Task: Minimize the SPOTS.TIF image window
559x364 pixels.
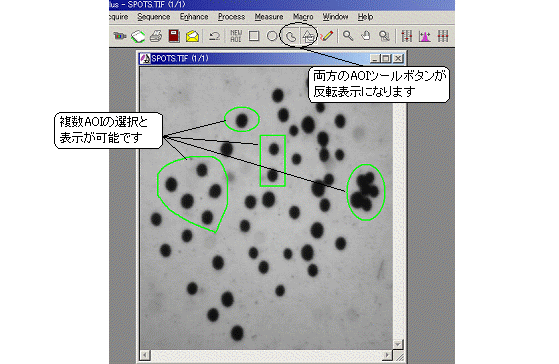Action: tap(374, 58)
